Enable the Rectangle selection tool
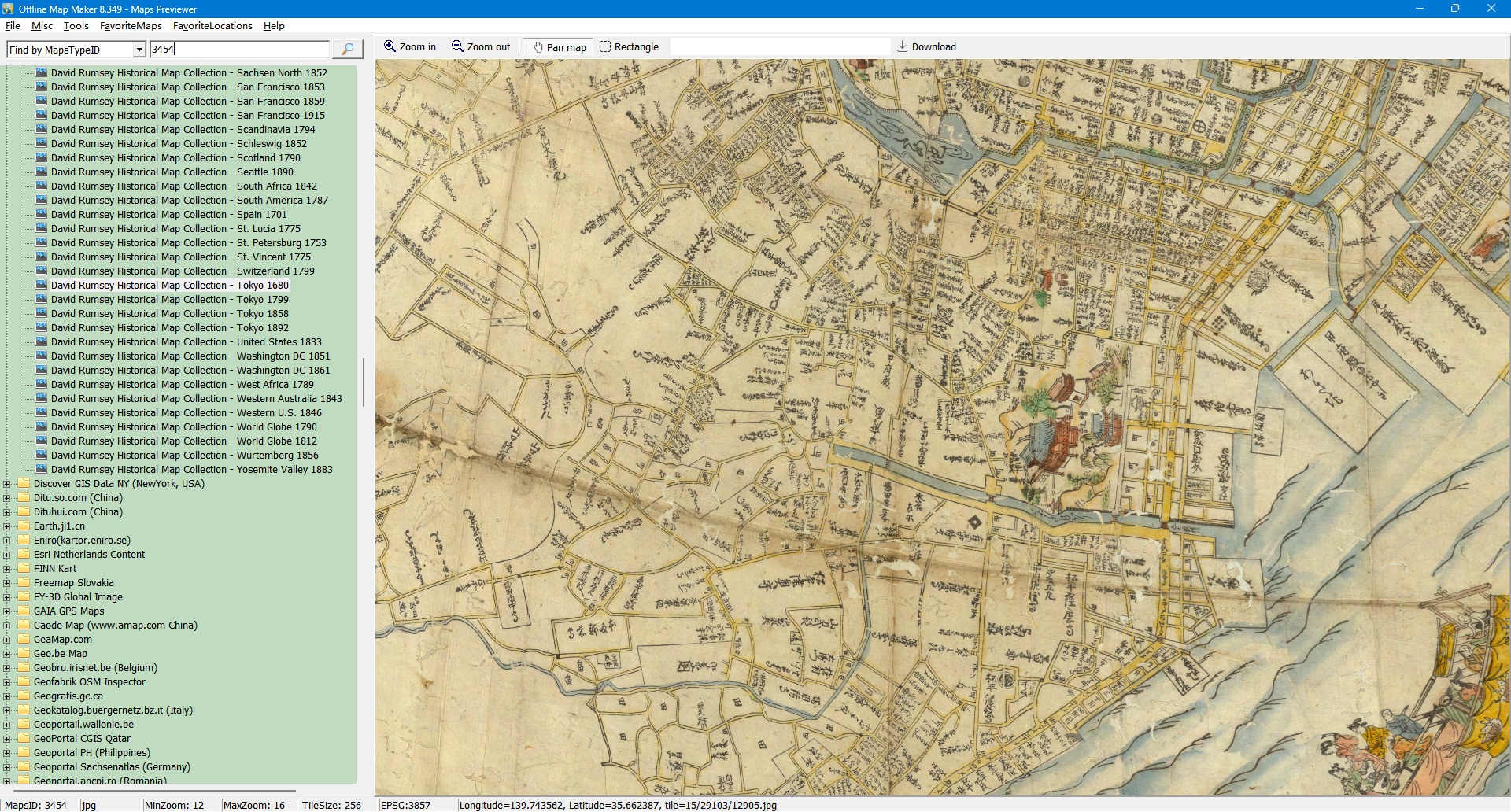 (629, 47)
